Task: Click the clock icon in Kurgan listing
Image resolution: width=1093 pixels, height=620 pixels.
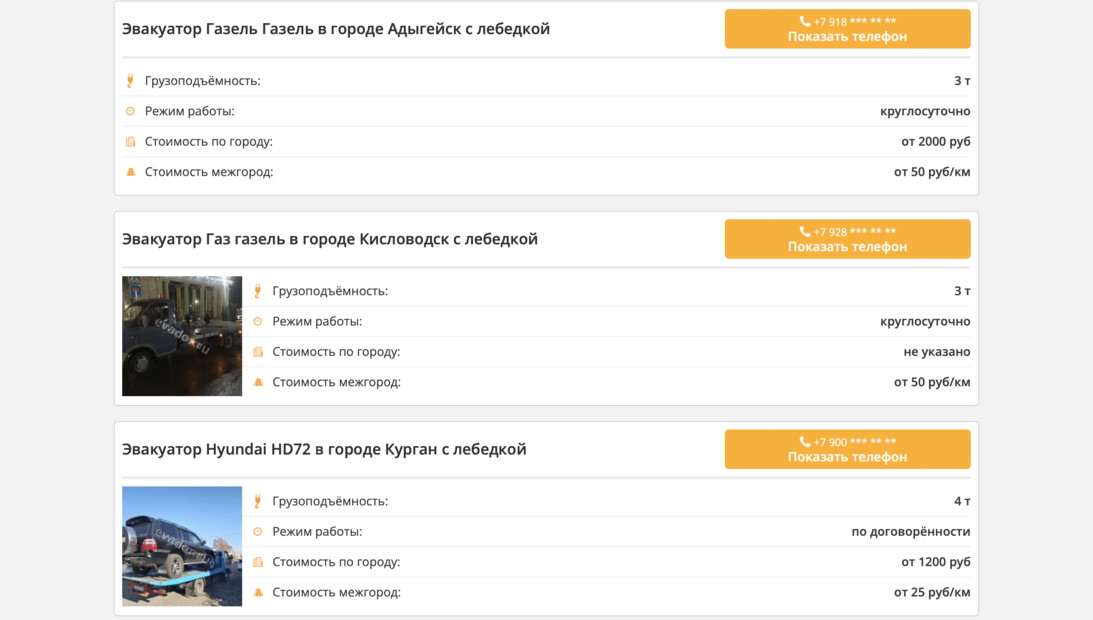Action: pos(258,532)
